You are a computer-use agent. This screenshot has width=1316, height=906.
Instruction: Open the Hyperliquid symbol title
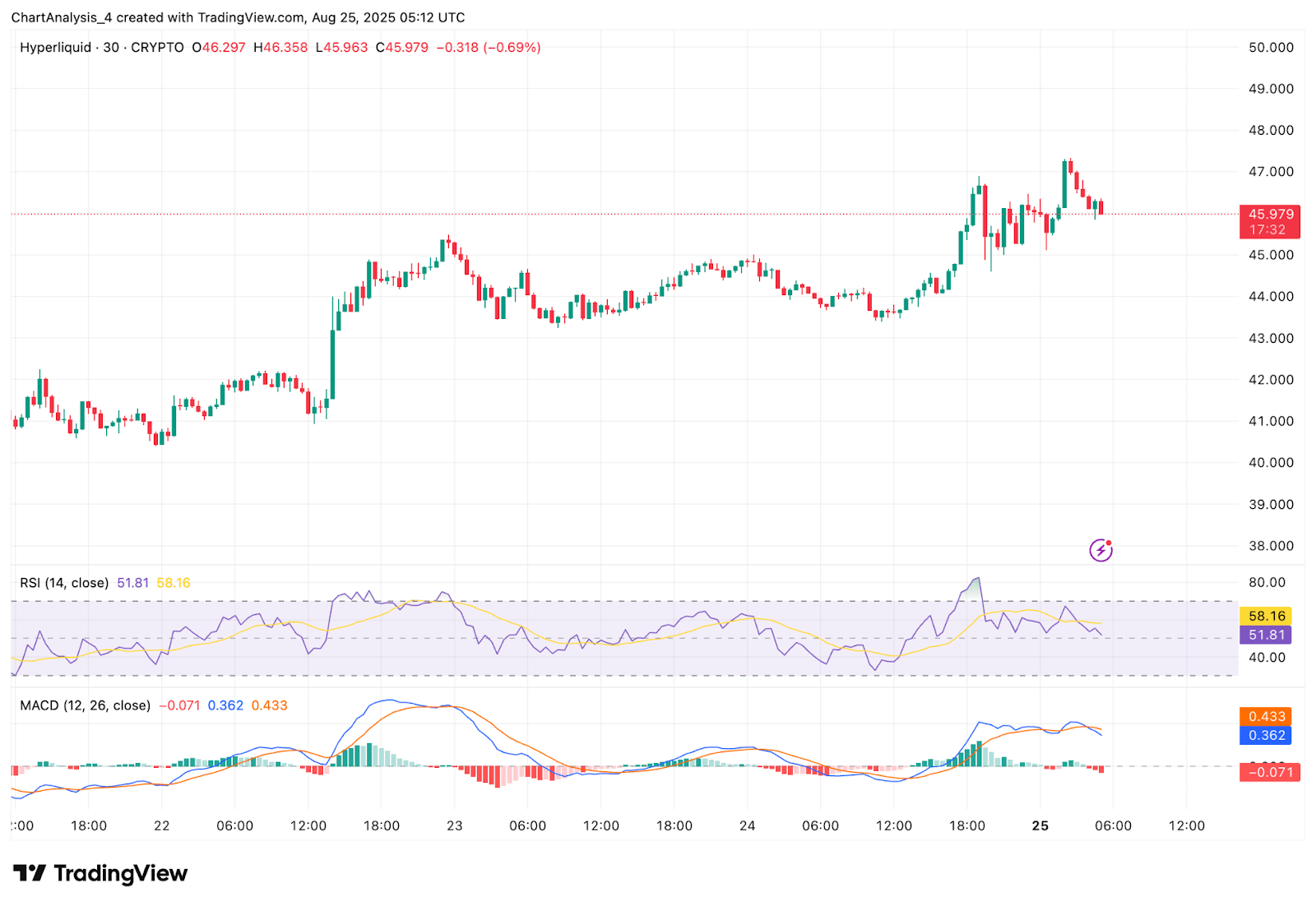click(56, 48)
